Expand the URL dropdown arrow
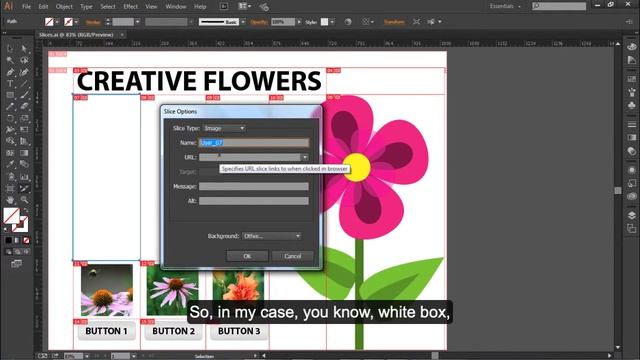Image resolution: width=640 pixels, height=360 pixels. pos(305,157)
